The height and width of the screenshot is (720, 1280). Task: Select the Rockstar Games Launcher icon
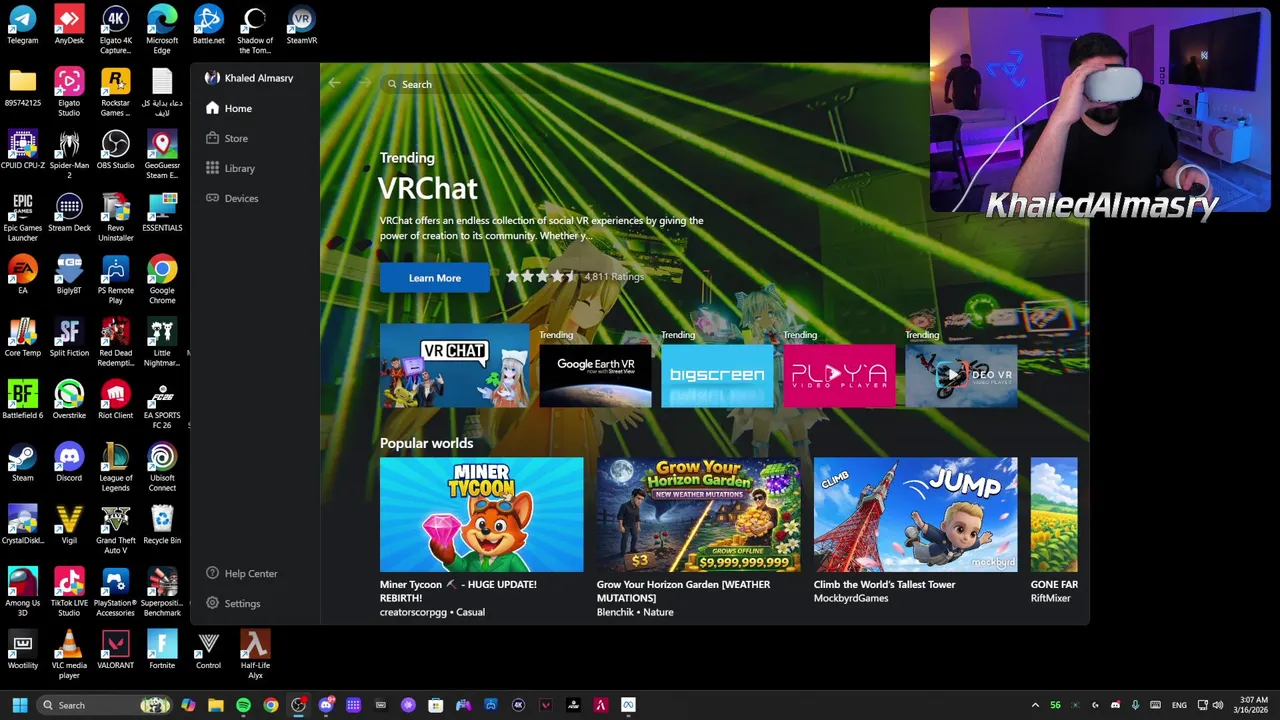click(x=115, y=92)
